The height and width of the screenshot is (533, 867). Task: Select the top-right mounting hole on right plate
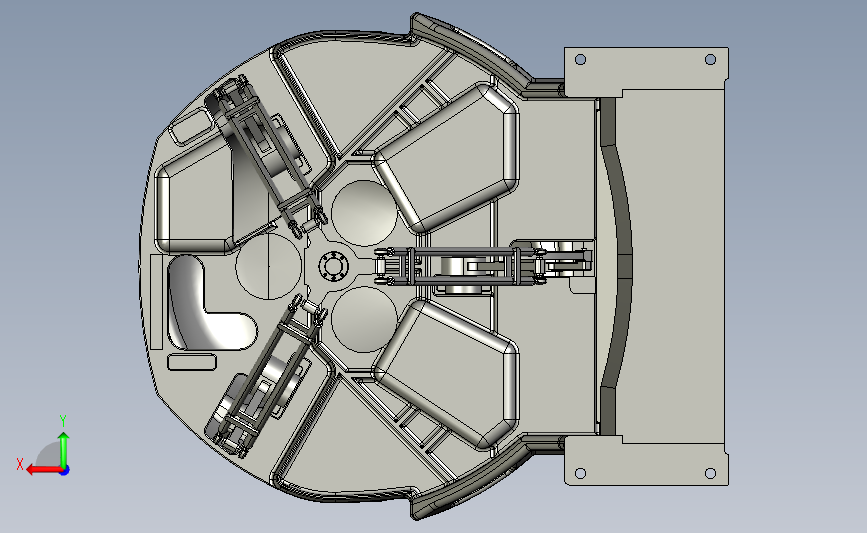click(x=711, y=59)
